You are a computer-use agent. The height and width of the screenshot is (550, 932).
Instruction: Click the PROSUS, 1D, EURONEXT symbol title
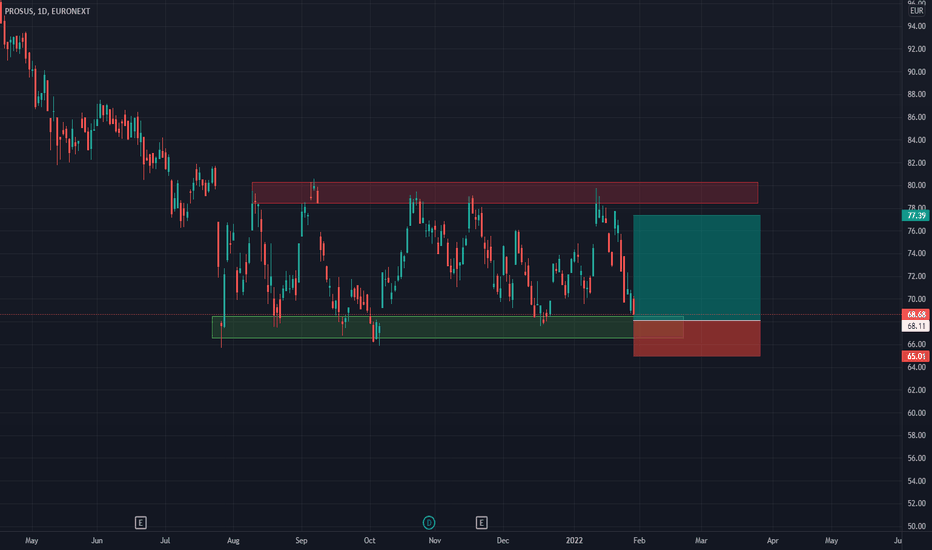[x=48, y=11]
